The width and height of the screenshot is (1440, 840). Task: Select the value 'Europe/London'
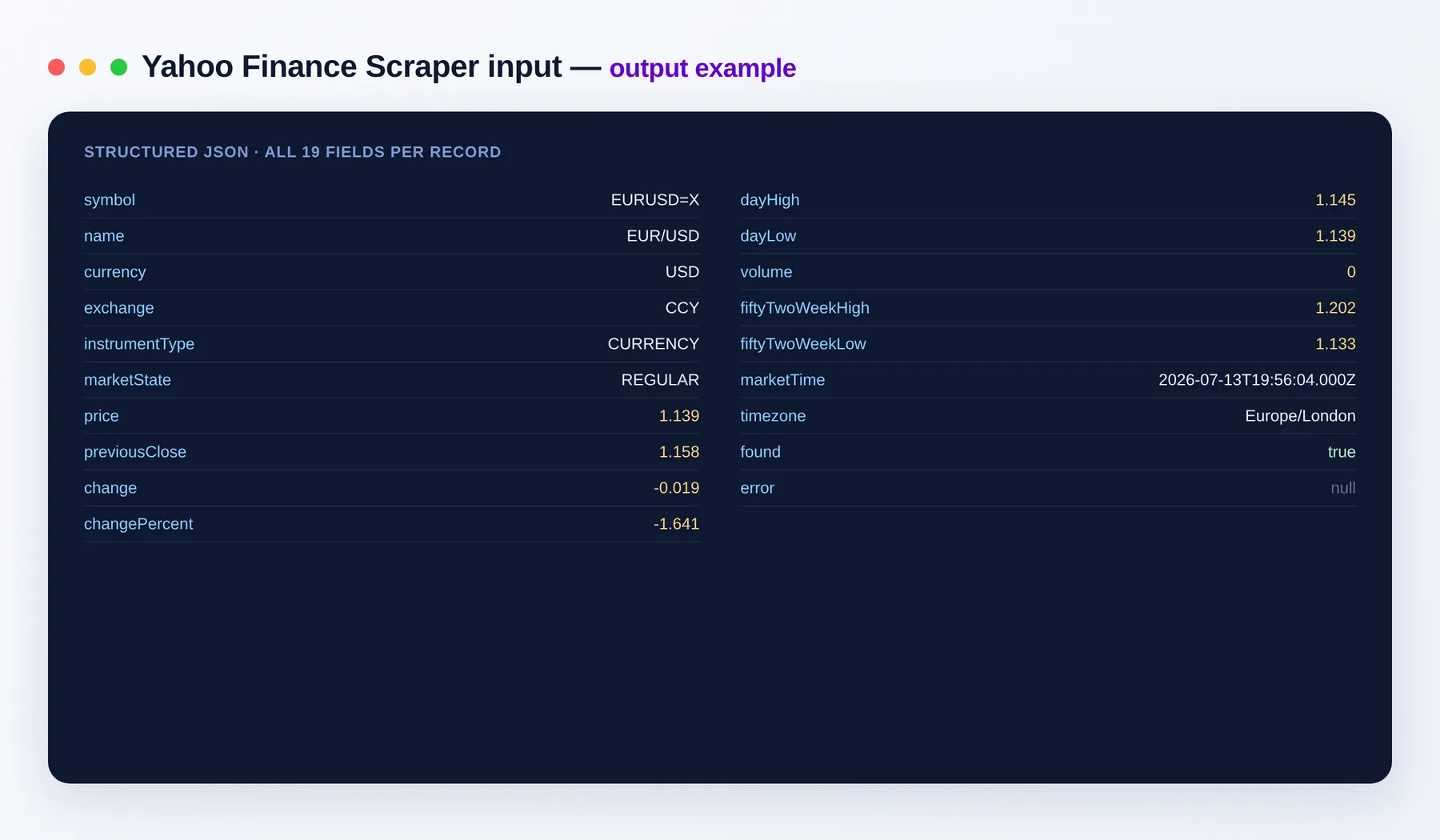coord(1300,416)
